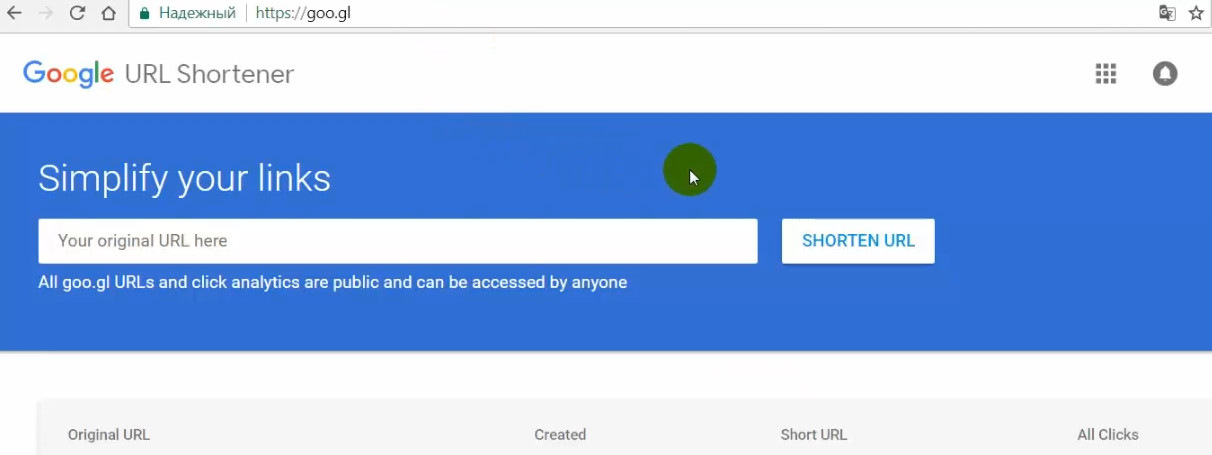
Task: Click the Original URL column header
Action: tap(109, 435)
